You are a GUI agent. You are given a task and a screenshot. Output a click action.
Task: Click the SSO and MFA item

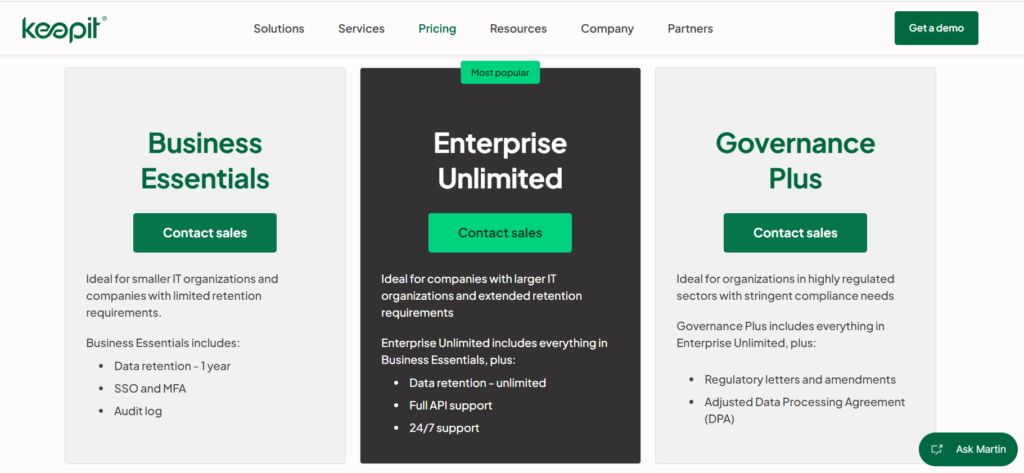(150, 389)
